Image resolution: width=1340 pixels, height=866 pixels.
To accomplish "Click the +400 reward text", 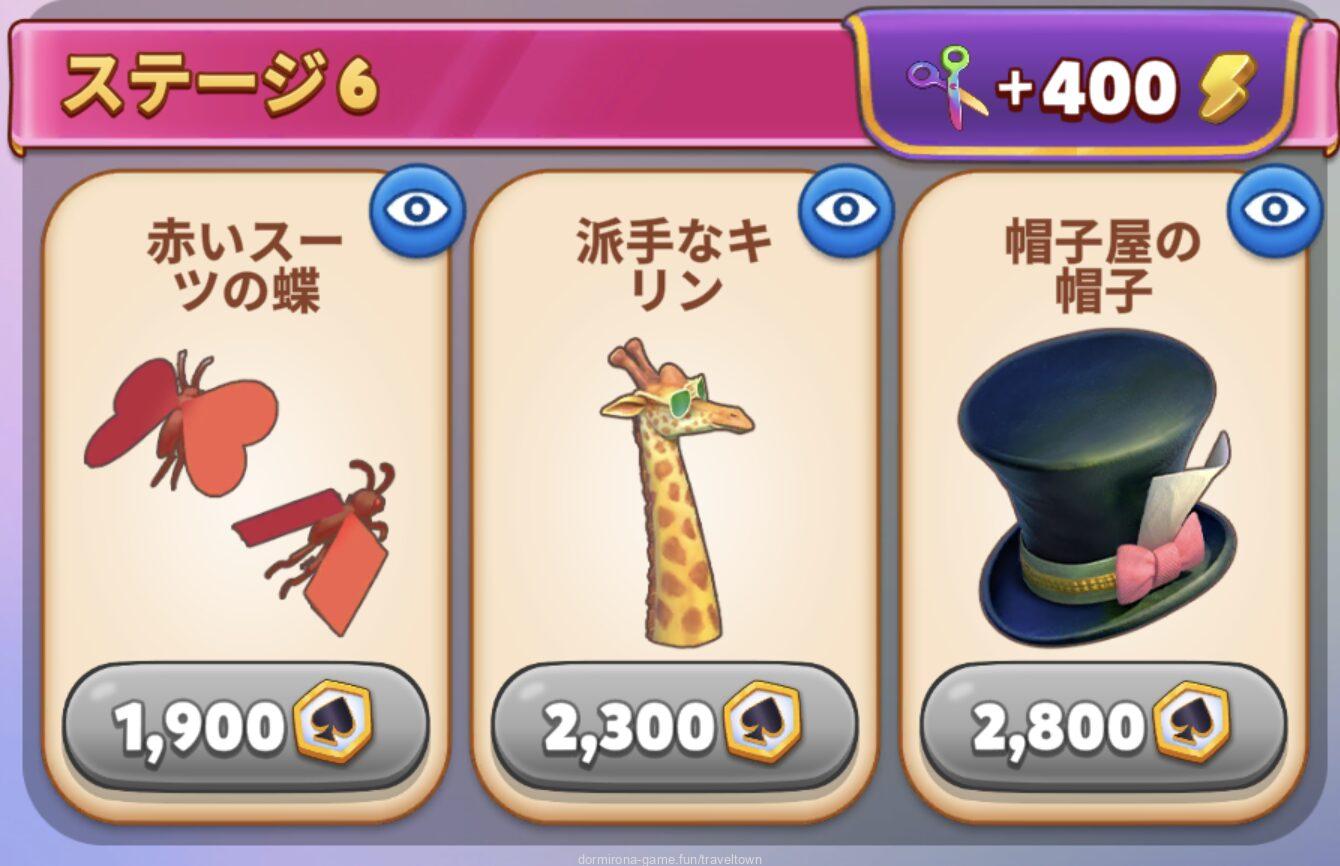I will [1088, 88].
